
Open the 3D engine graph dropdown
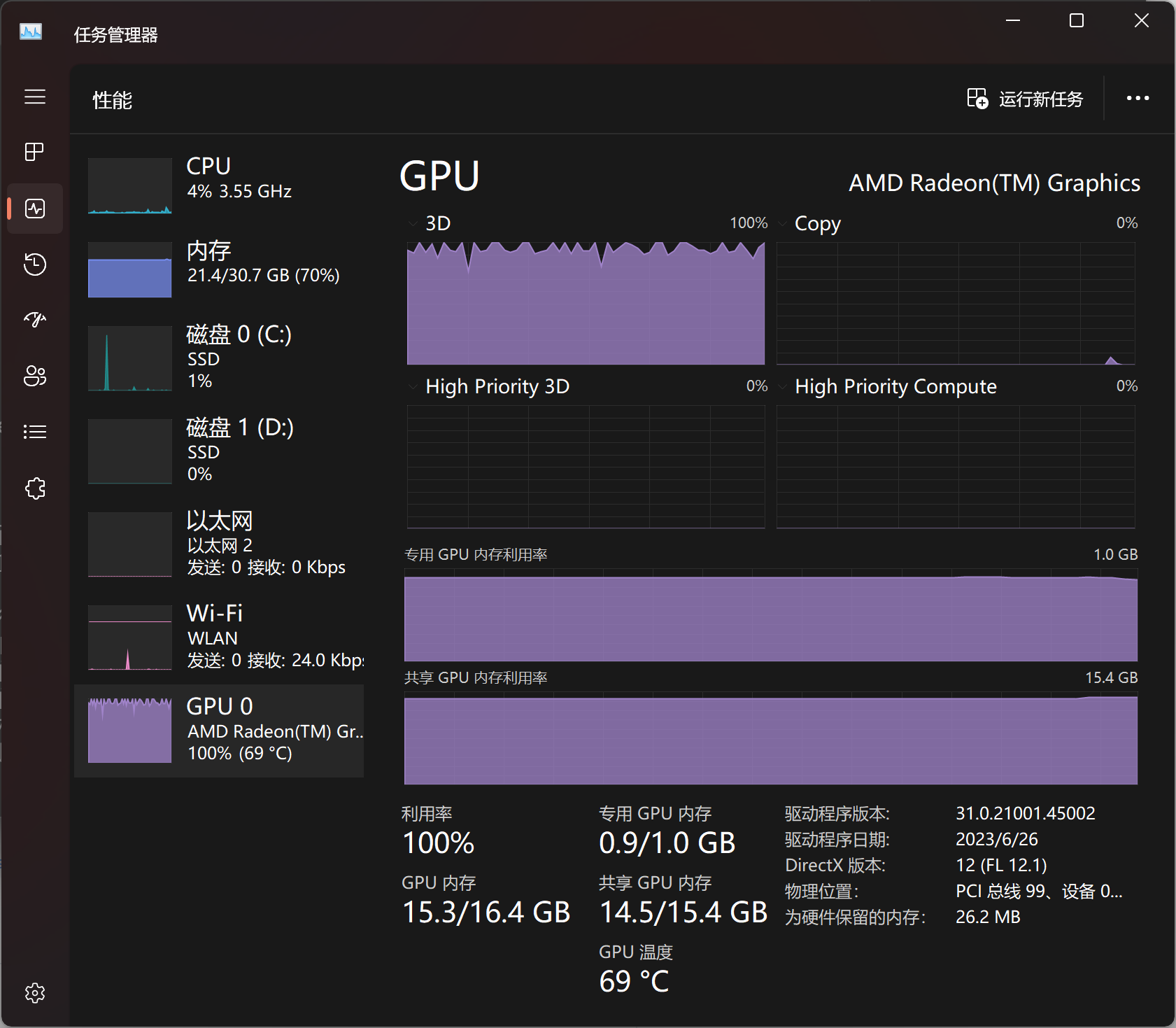[x=413, y=224]
